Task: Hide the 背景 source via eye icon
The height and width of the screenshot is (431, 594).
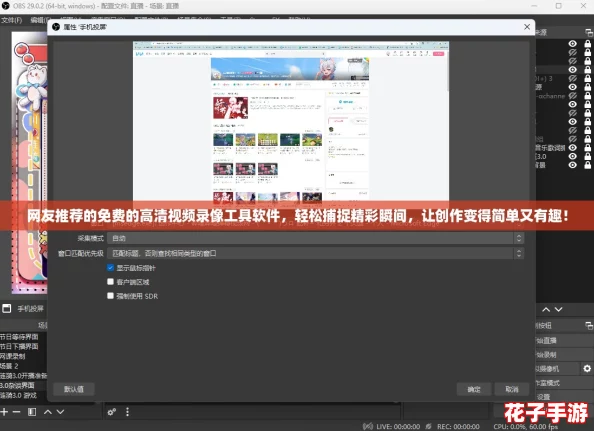Action: coord(572,165)
